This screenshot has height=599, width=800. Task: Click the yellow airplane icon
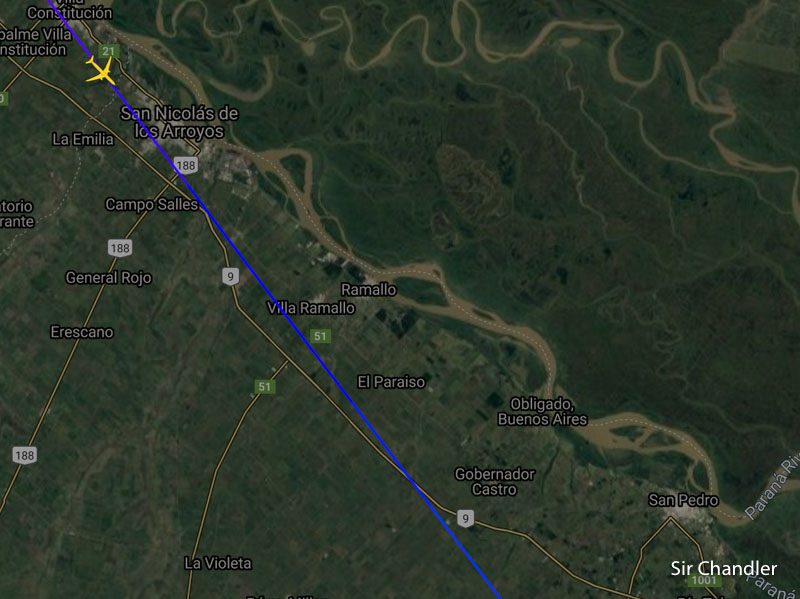[101, 71]
